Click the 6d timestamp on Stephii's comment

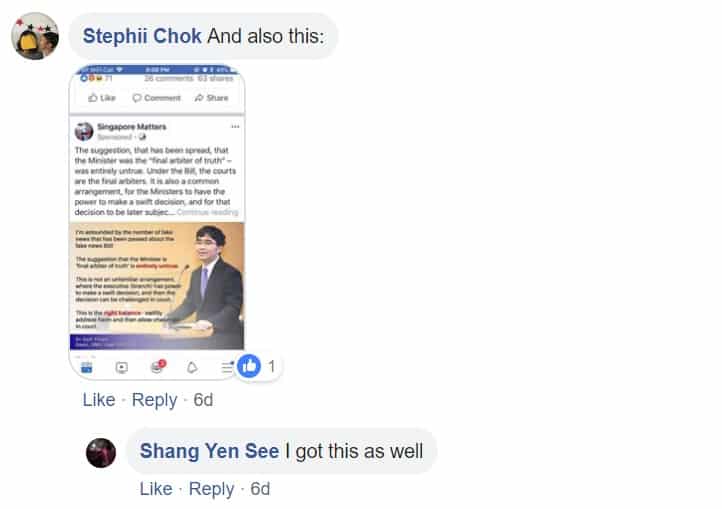[203, 400]
